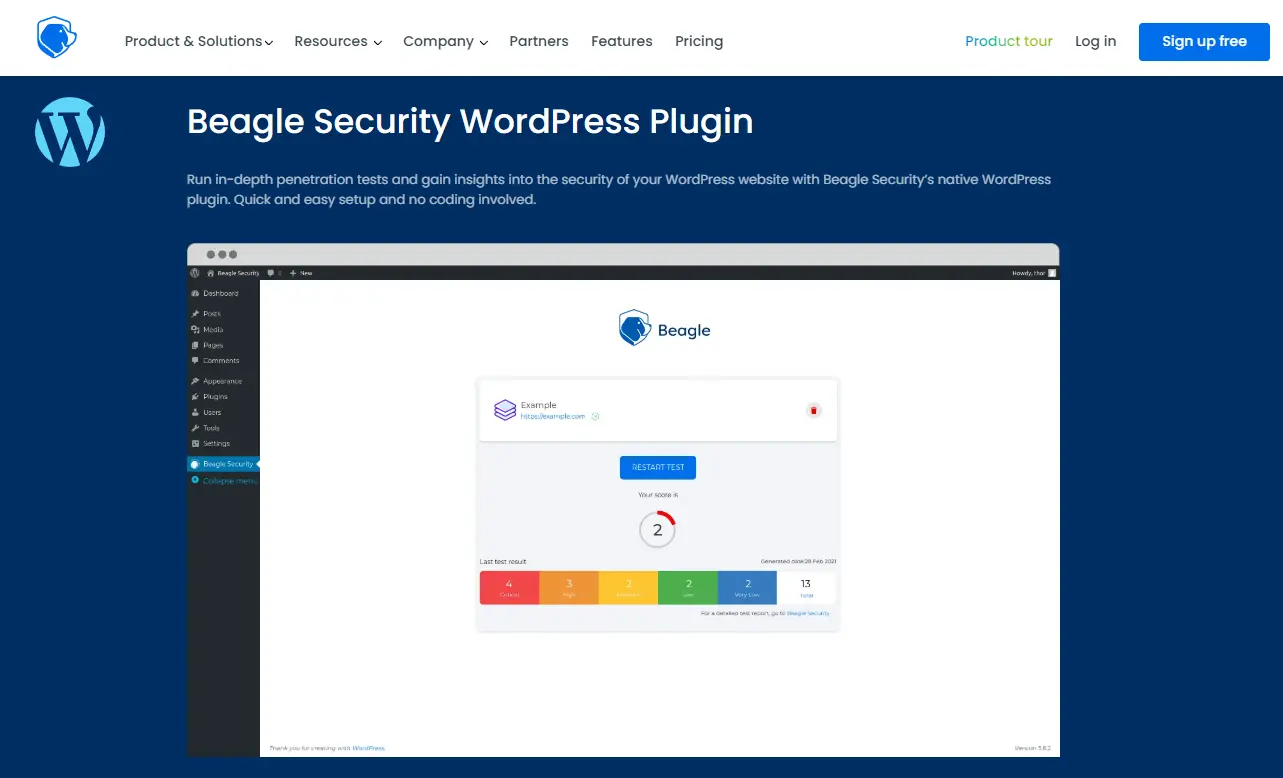
Task: Click the Dashboard gauge icon in sidebar
Action: (x=195, y=293)
